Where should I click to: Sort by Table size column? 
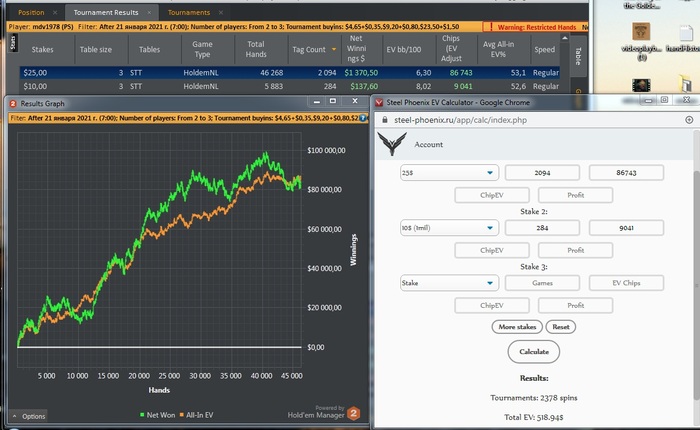click(x=96, y=50)
